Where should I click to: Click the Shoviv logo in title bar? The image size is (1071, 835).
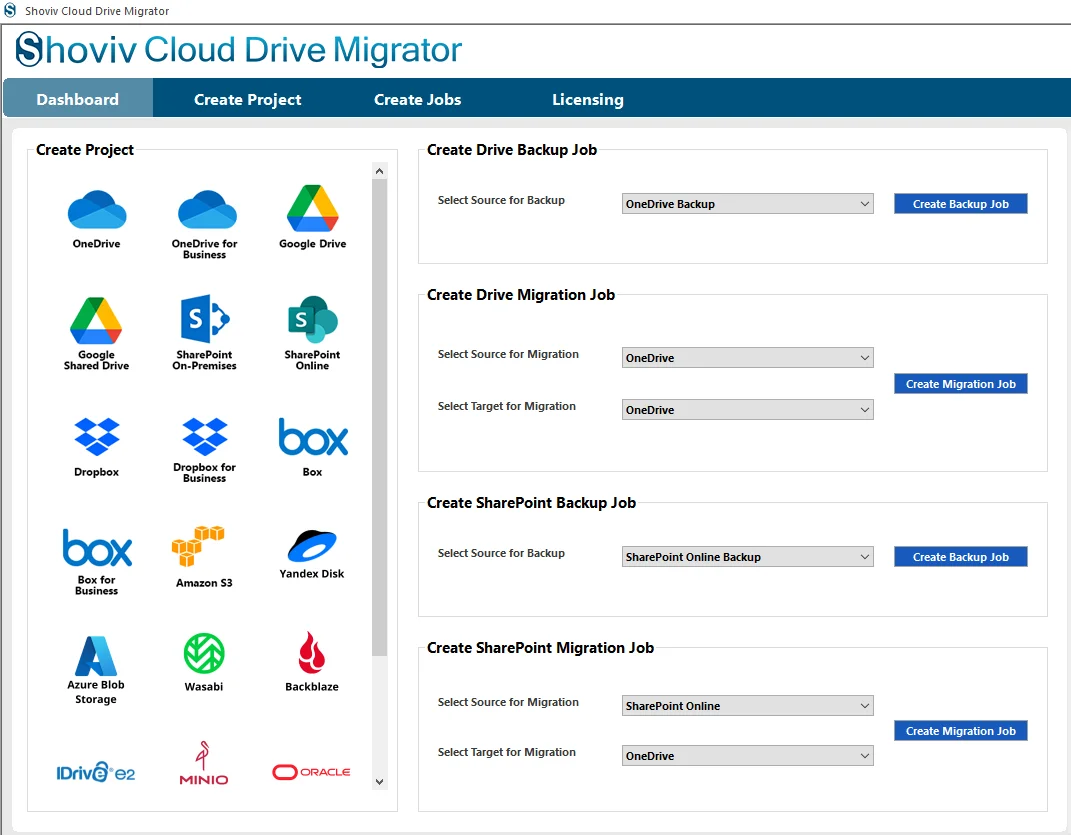[x=10, y=10]
